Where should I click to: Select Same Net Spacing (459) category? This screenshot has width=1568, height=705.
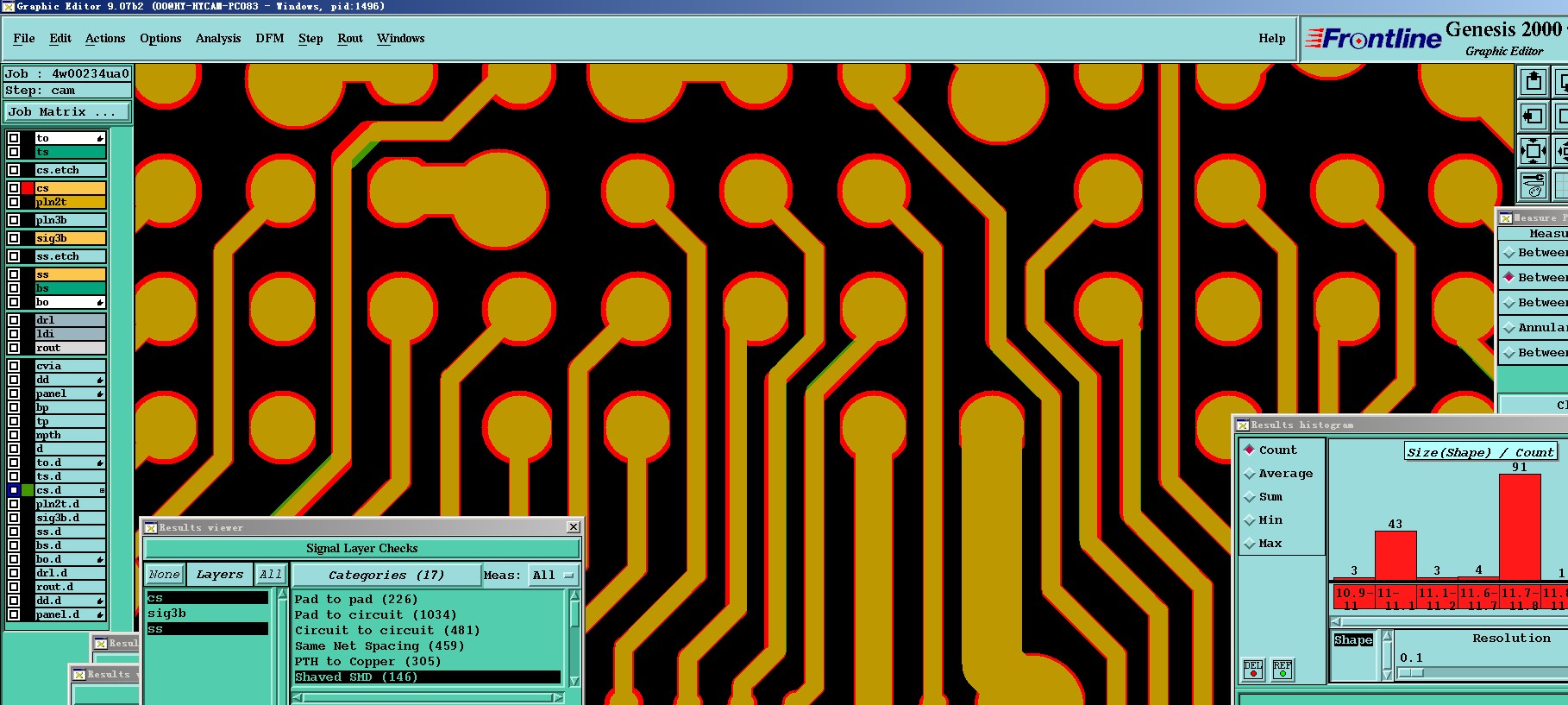pyautogui.click(x=428, y=645)
